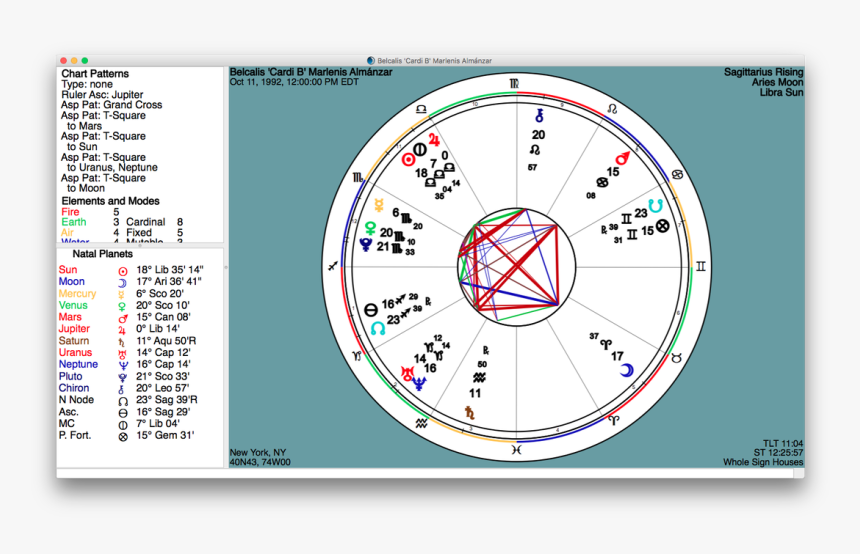Click the red Sun symbol on the chart wheel

click(408, 160)
